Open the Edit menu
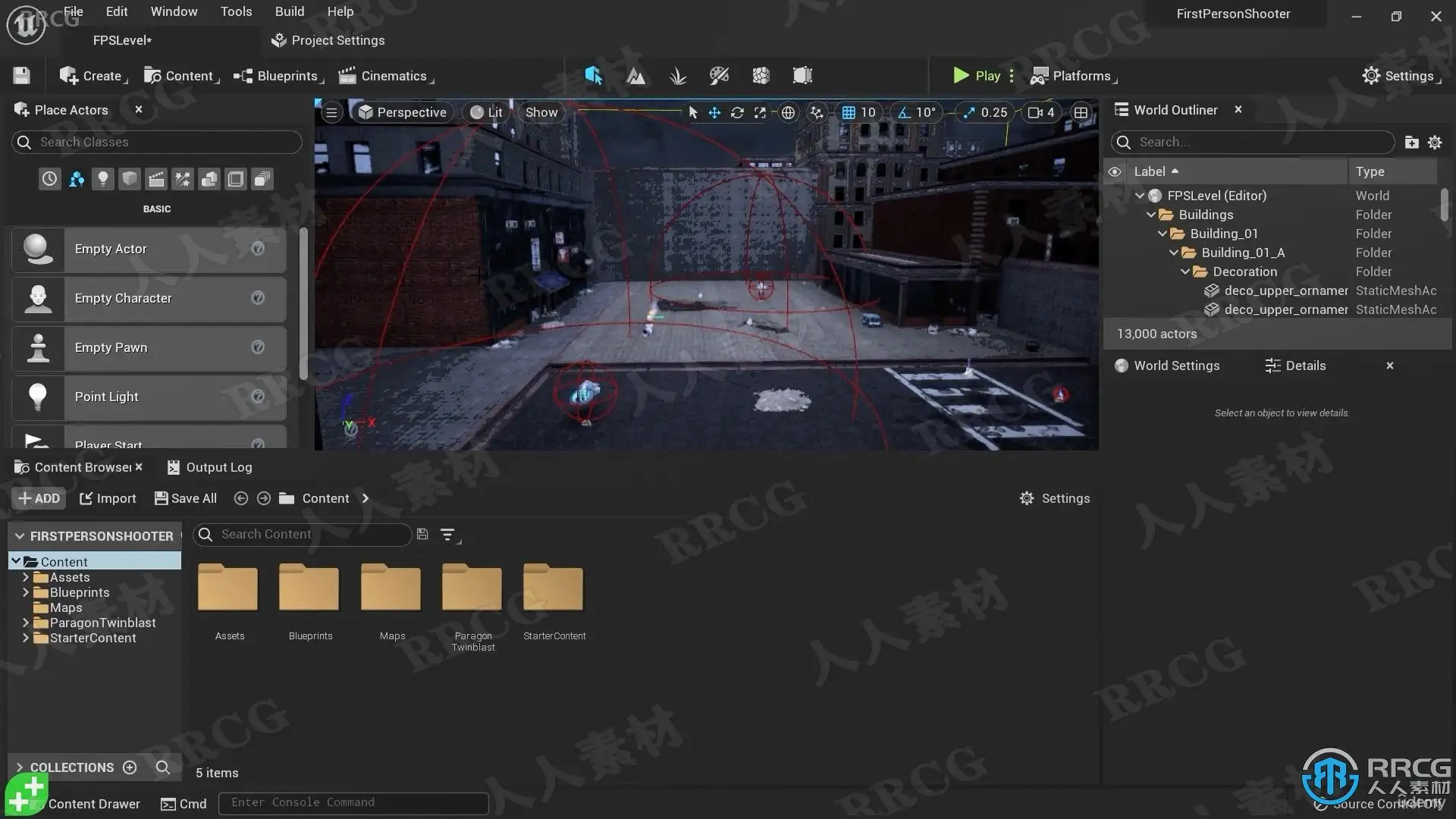The image size is (1456, 819). click(x=117, y=11)
